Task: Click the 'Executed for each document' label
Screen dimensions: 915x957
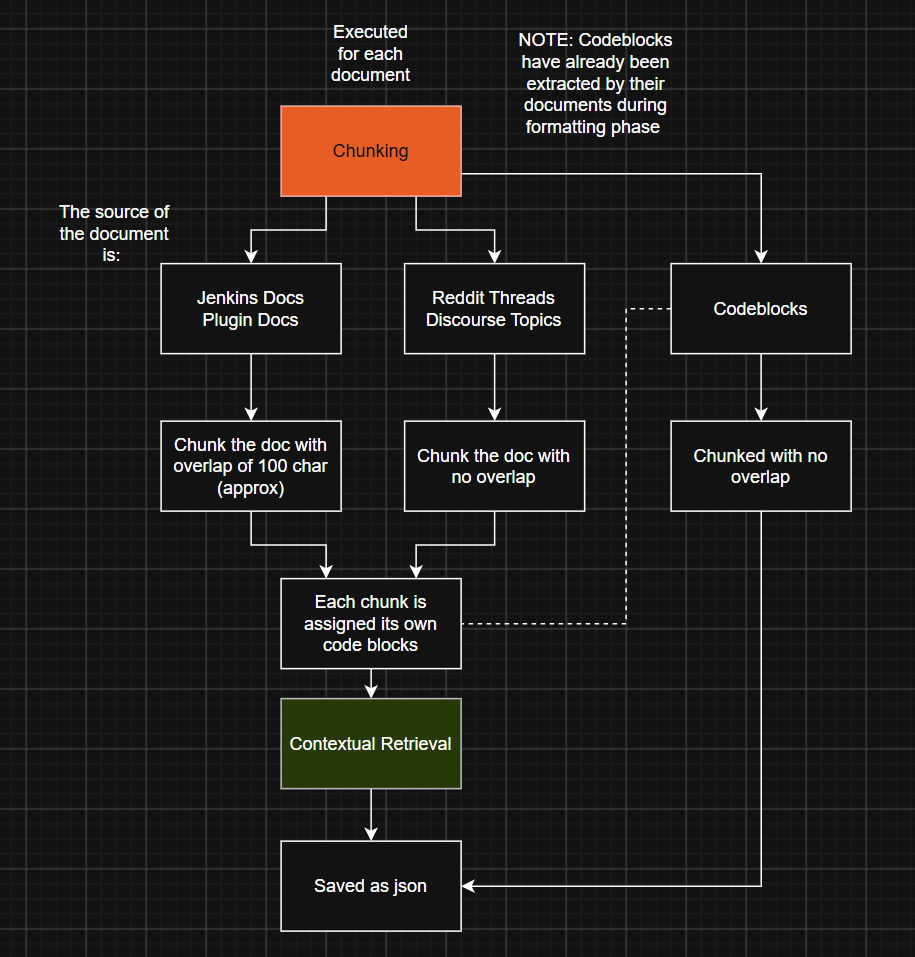Action: click(x=371, y=53)
